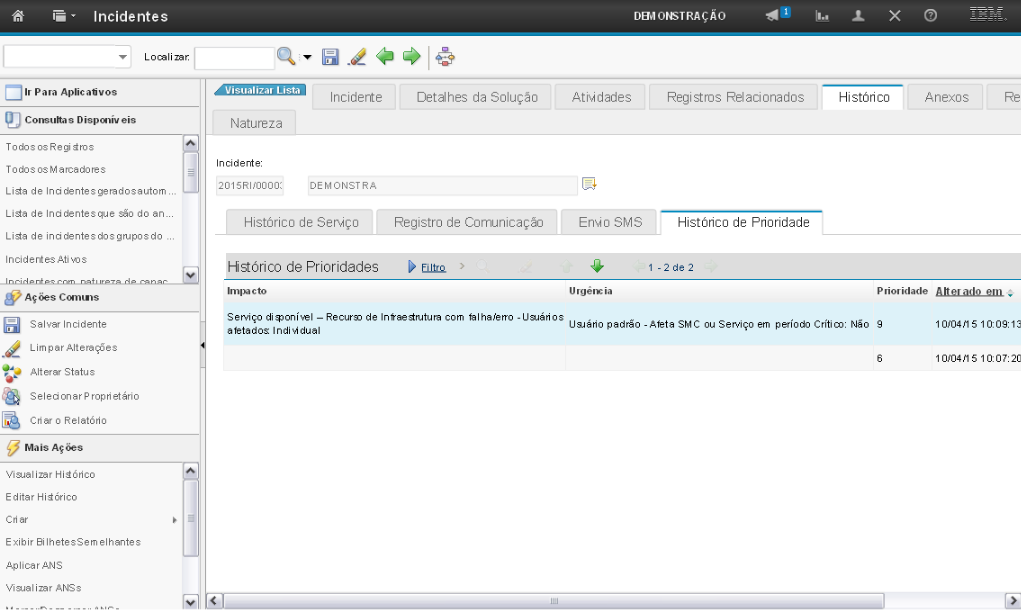
Task: Click the magnifier search icon next to Localizar
Action: pos(286,57)
